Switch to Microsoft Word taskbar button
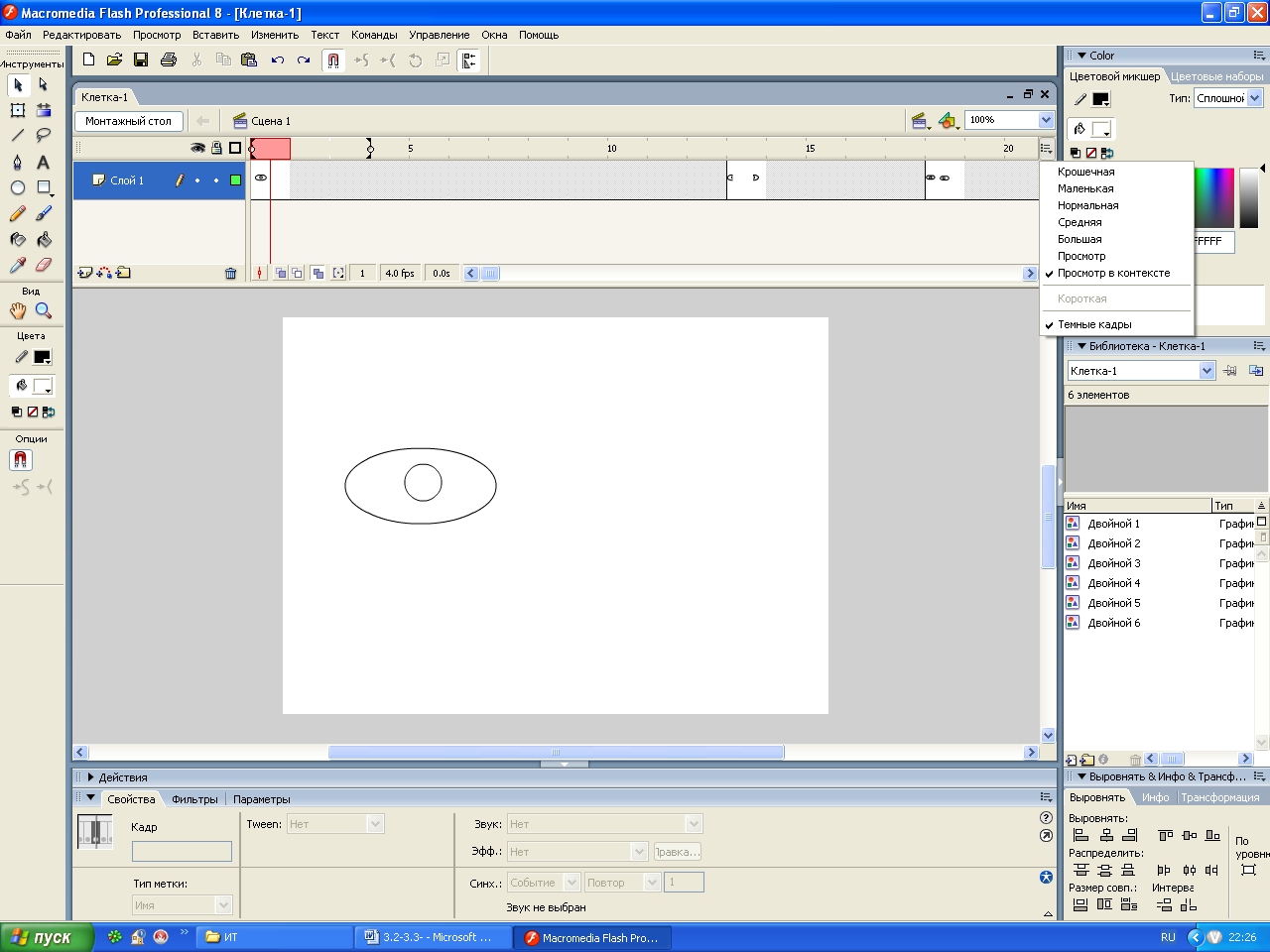The height and width of the screenshot is (952, 1270). tap(434, 937)
